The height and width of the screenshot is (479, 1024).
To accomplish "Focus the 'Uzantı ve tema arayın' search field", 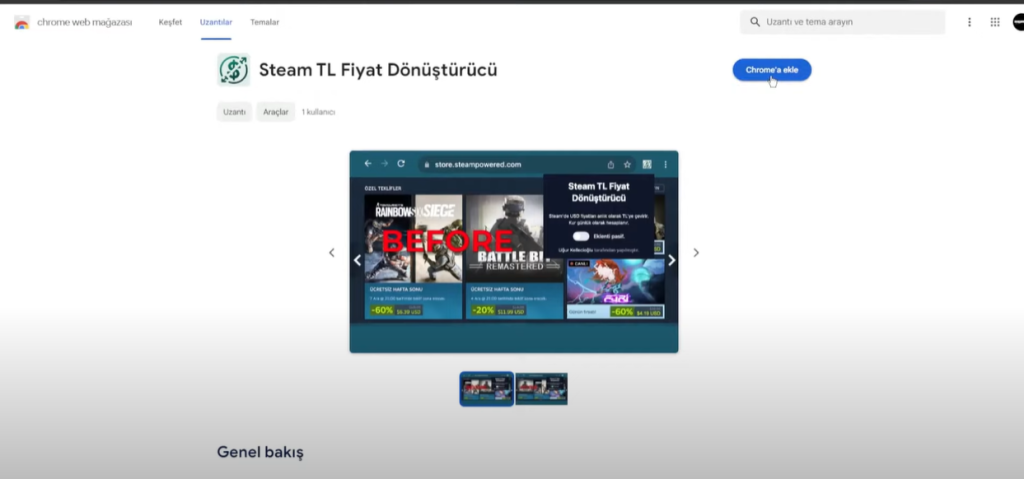I will 842,22.
